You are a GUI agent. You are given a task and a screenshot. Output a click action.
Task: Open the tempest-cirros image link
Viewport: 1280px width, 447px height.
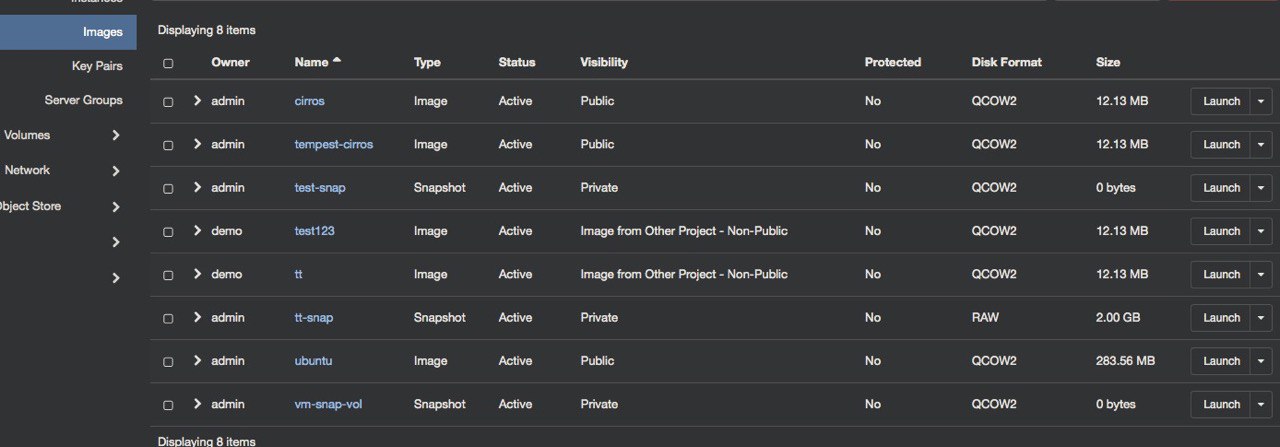[x=333, y=144]
